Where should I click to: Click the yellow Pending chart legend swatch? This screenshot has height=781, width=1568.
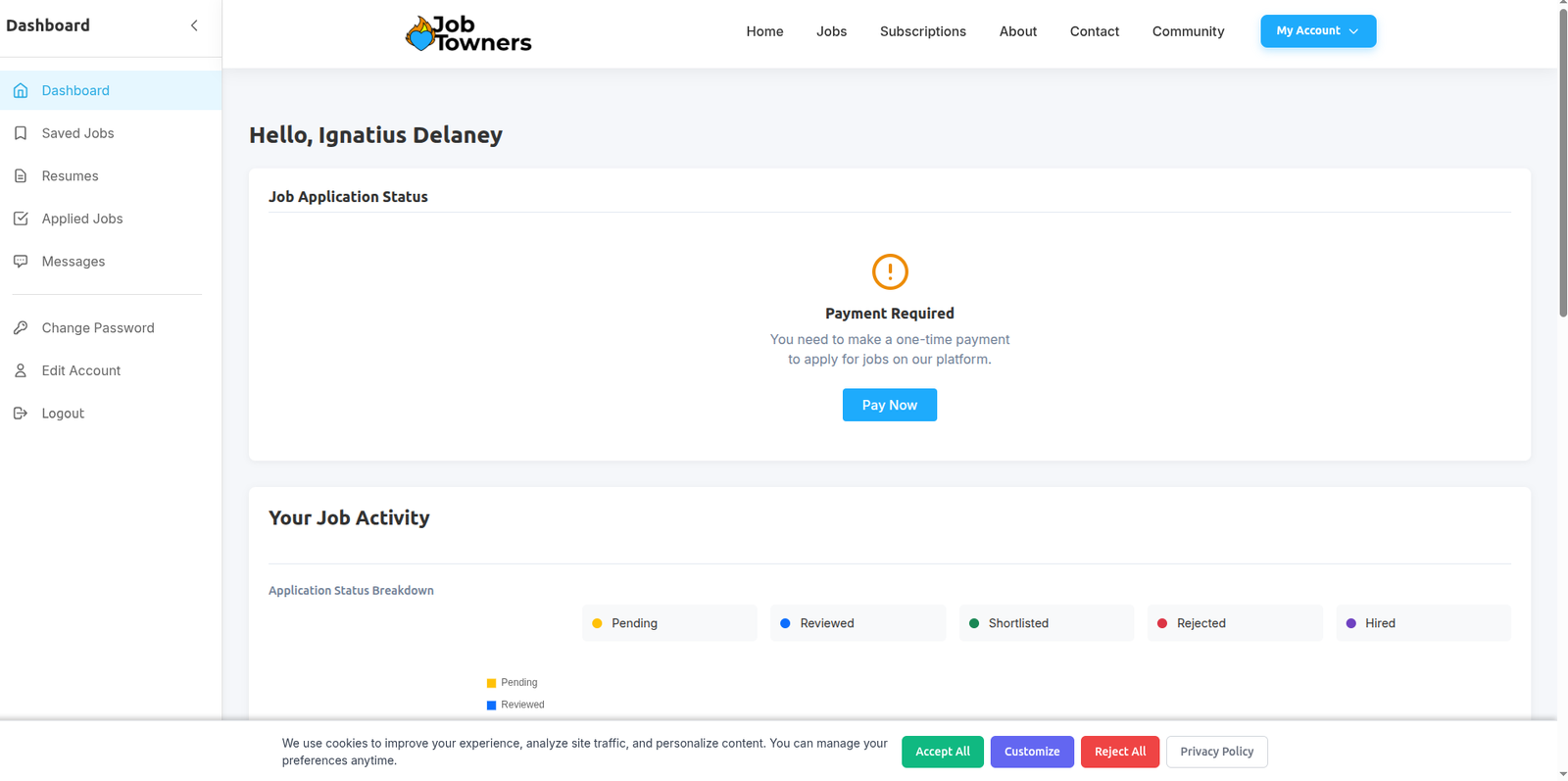(x=491, y=683)
